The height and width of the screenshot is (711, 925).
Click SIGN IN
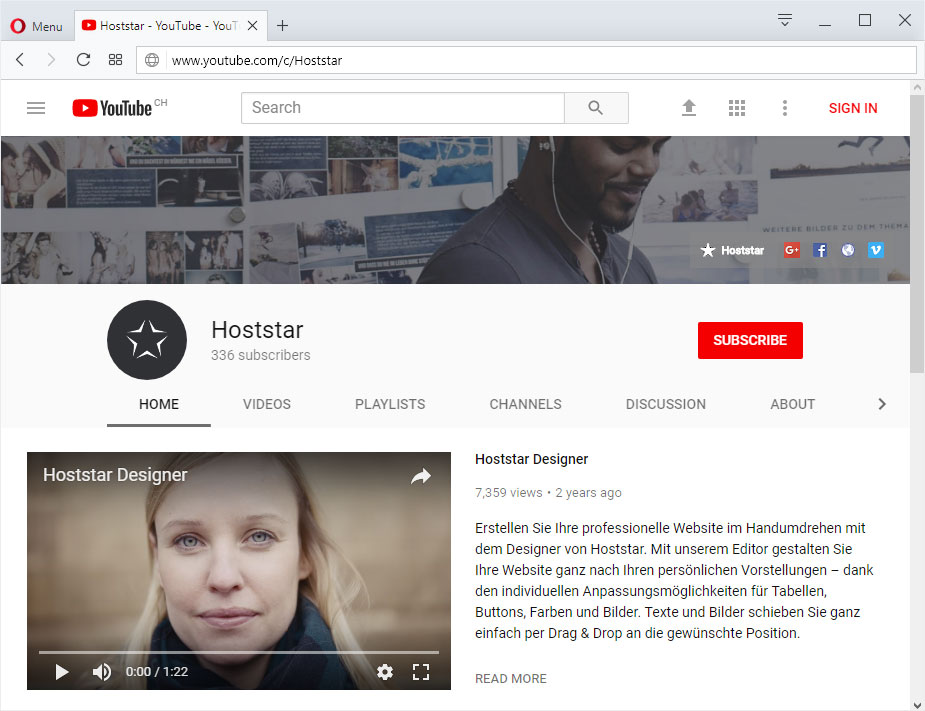pyautogui.click(x=853, y=108)
